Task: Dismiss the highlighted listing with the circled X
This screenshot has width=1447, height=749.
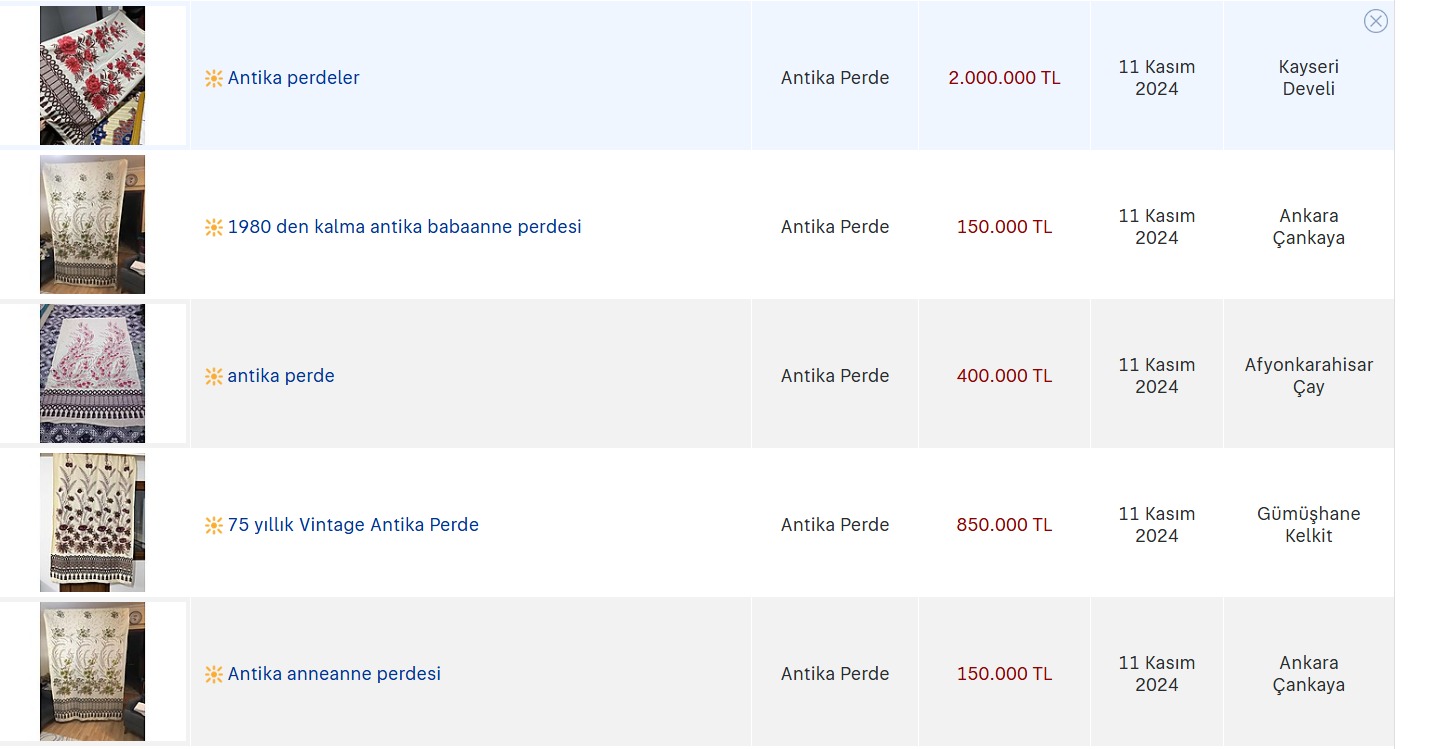Action: pyautogui.click(x=1375, y=21)
